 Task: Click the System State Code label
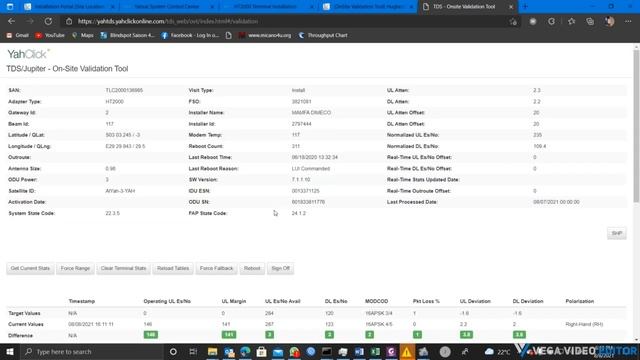click(31, 213)
